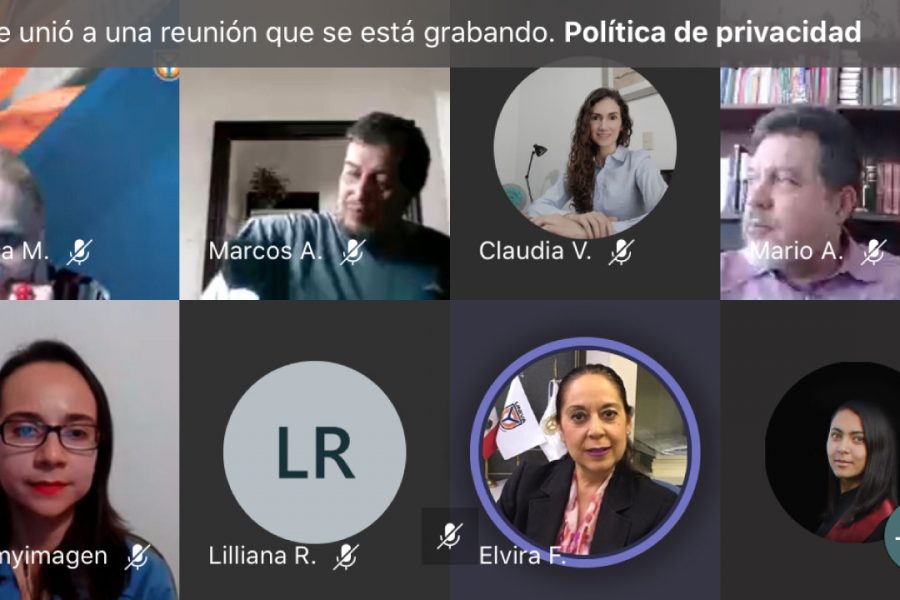
Task: Open the Política de privacidad link
Action: (x=712, y=32)
